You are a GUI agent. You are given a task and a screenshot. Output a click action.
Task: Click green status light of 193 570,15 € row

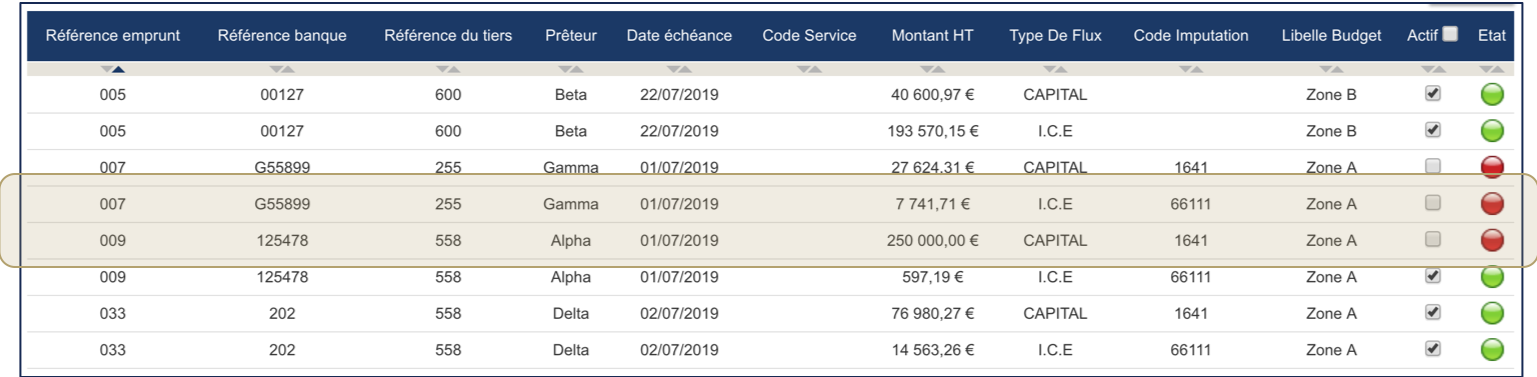(1492, 131)
